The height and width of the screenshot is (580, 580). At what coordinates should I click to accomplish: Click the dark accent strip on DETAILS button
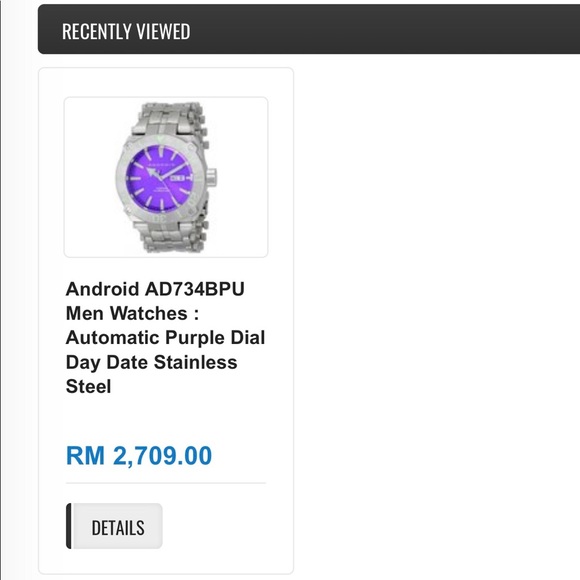pyautogui.click(x=69, y=526)
